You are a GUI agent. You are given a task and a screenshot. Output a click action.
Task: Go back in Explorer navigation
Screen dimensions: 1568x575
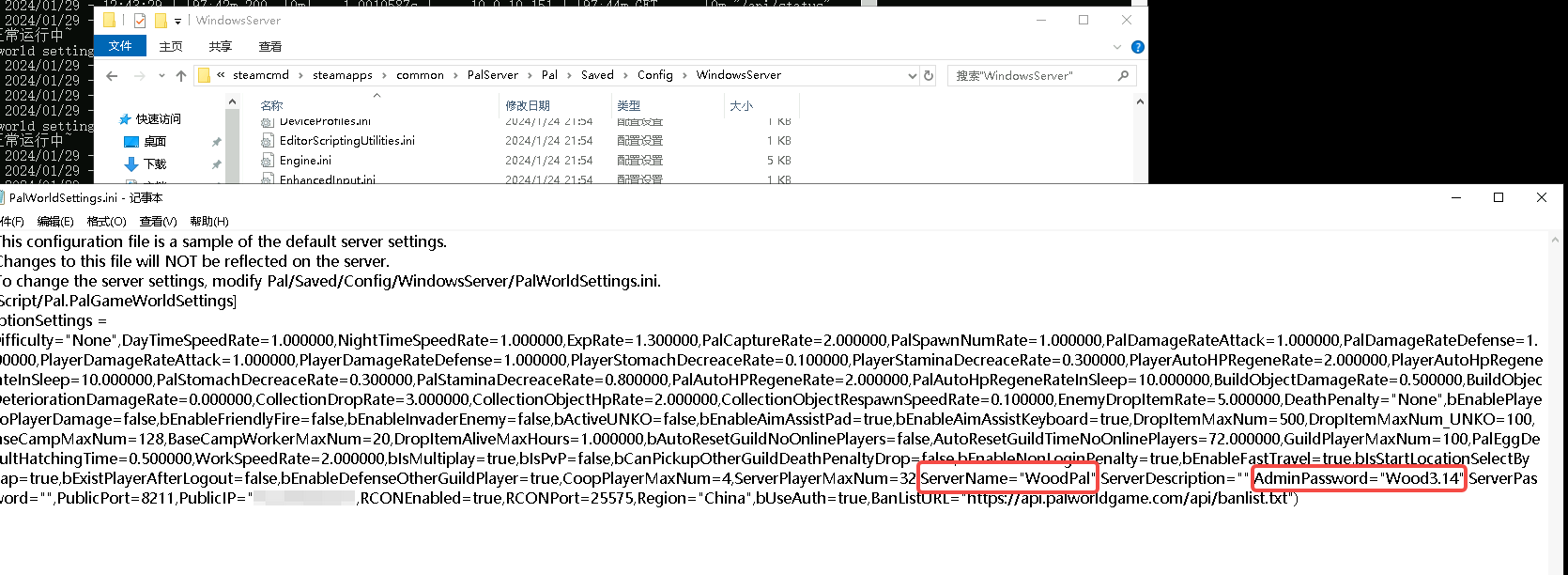(113, 76)
